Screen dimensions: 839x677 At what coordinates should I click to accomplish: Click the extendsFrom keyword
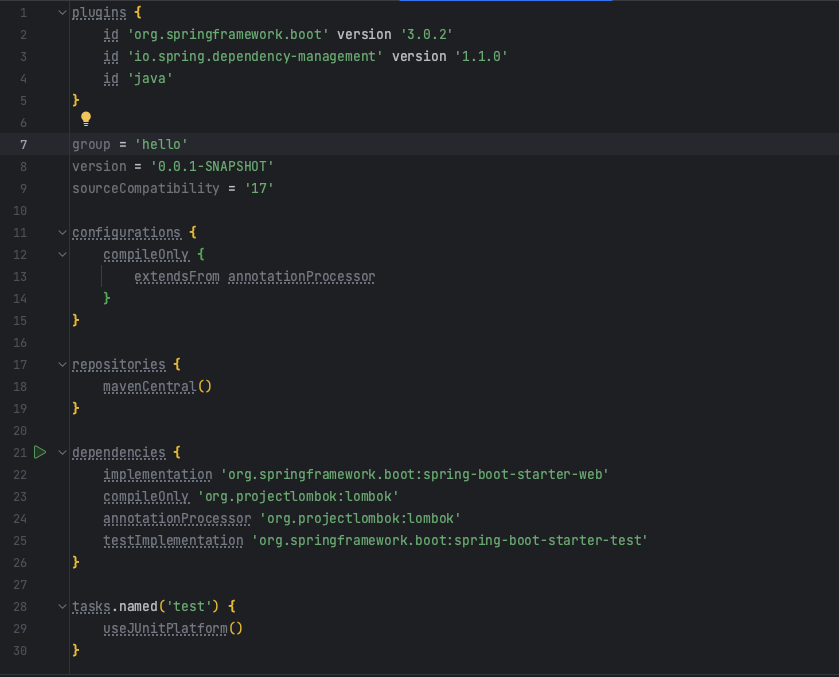click(x=177, y=276)
